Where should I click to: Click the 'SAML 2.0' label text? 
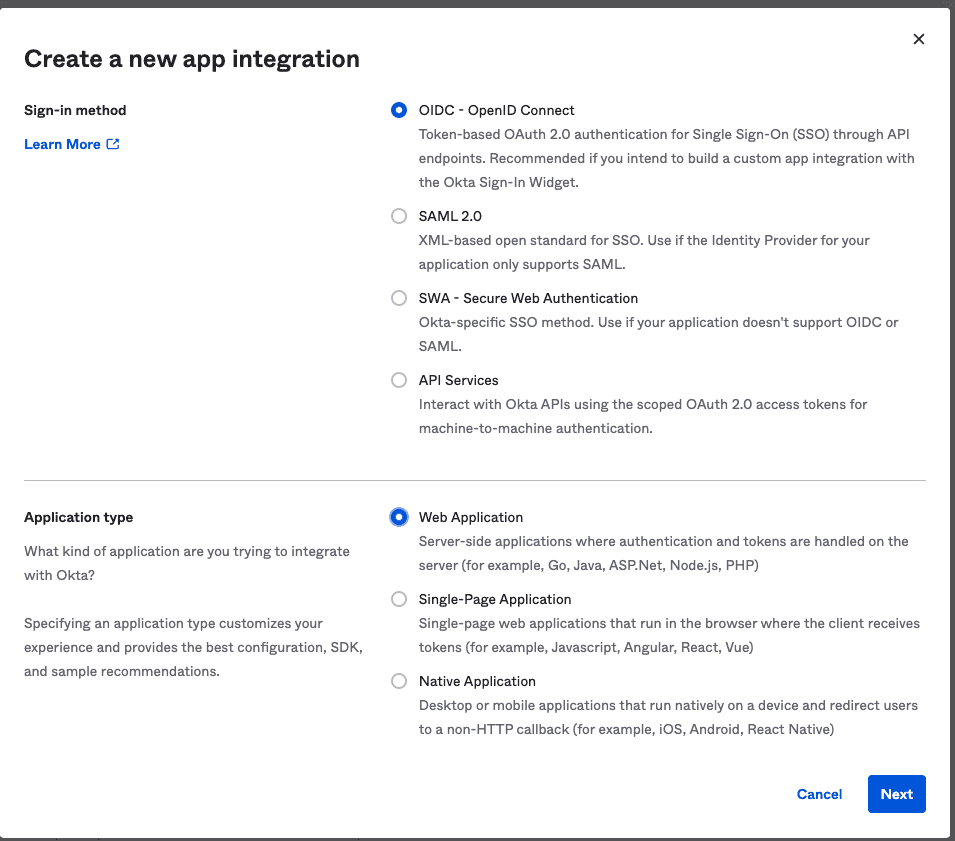tap(450, 216)
